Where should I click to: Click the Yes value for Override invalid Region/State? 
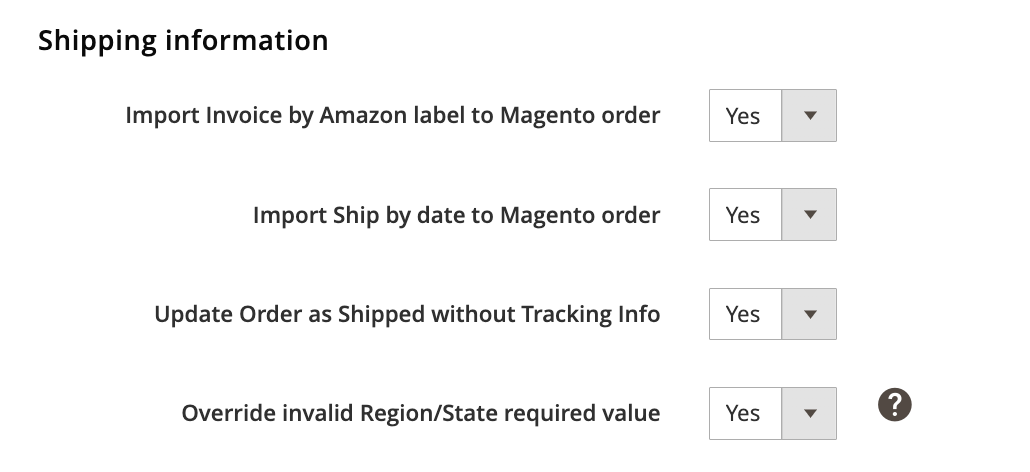coord(743,413)
